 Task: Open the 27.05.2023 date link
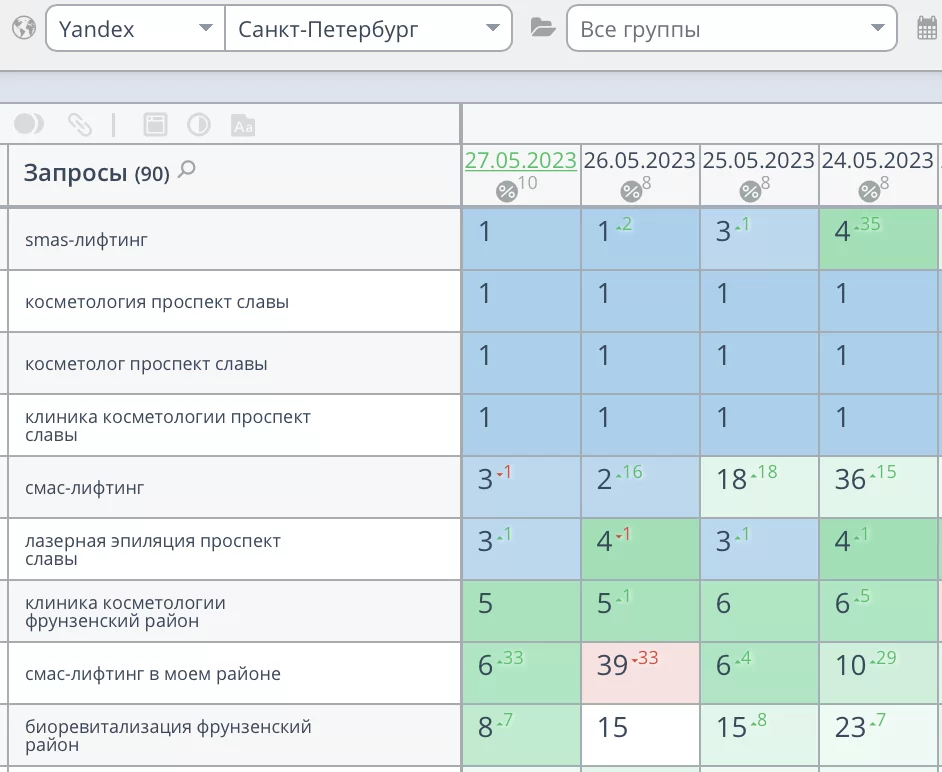pos(520,160)
